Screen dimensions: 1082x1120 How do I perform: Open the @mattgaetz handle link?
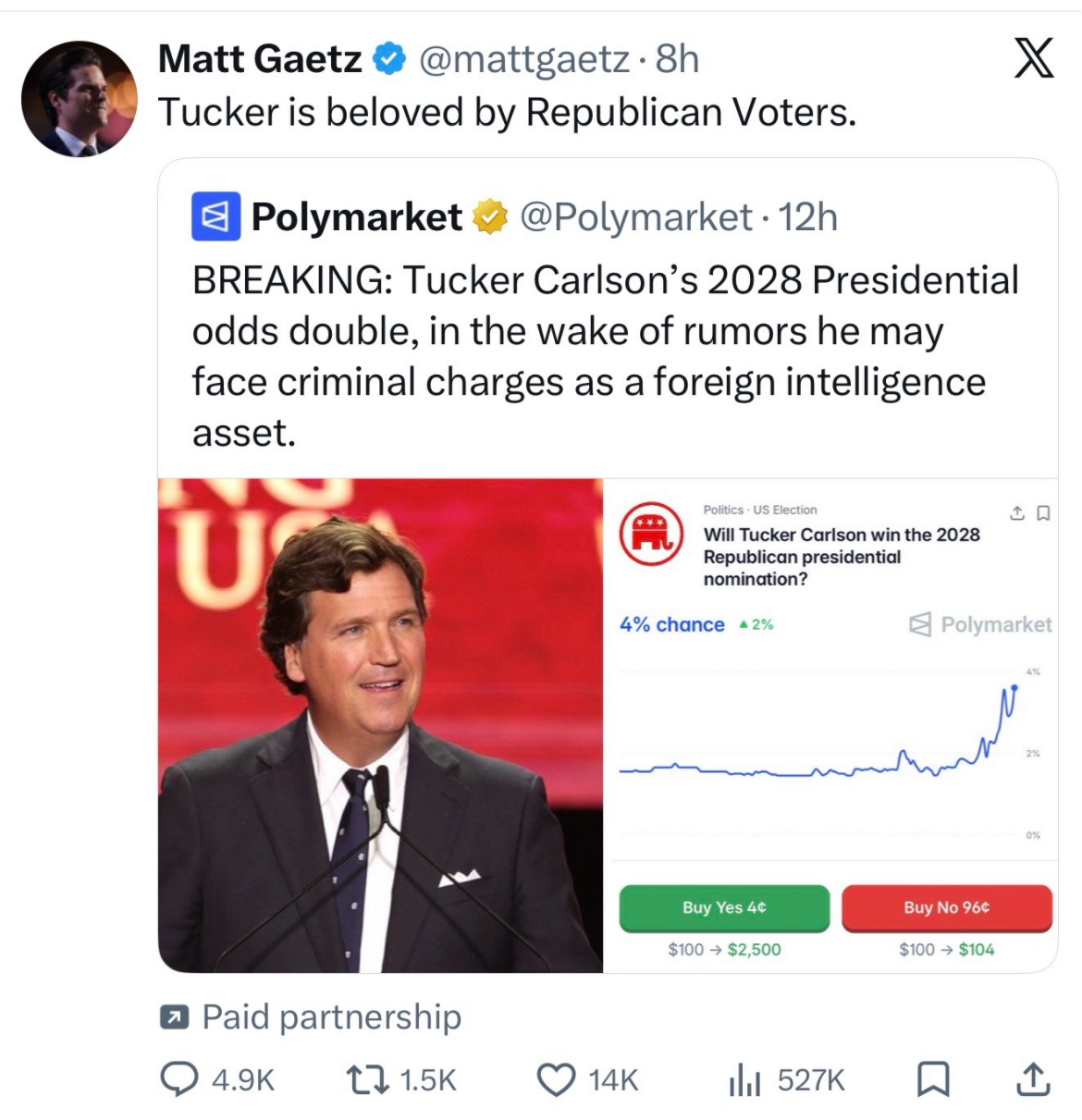[524, 59]
